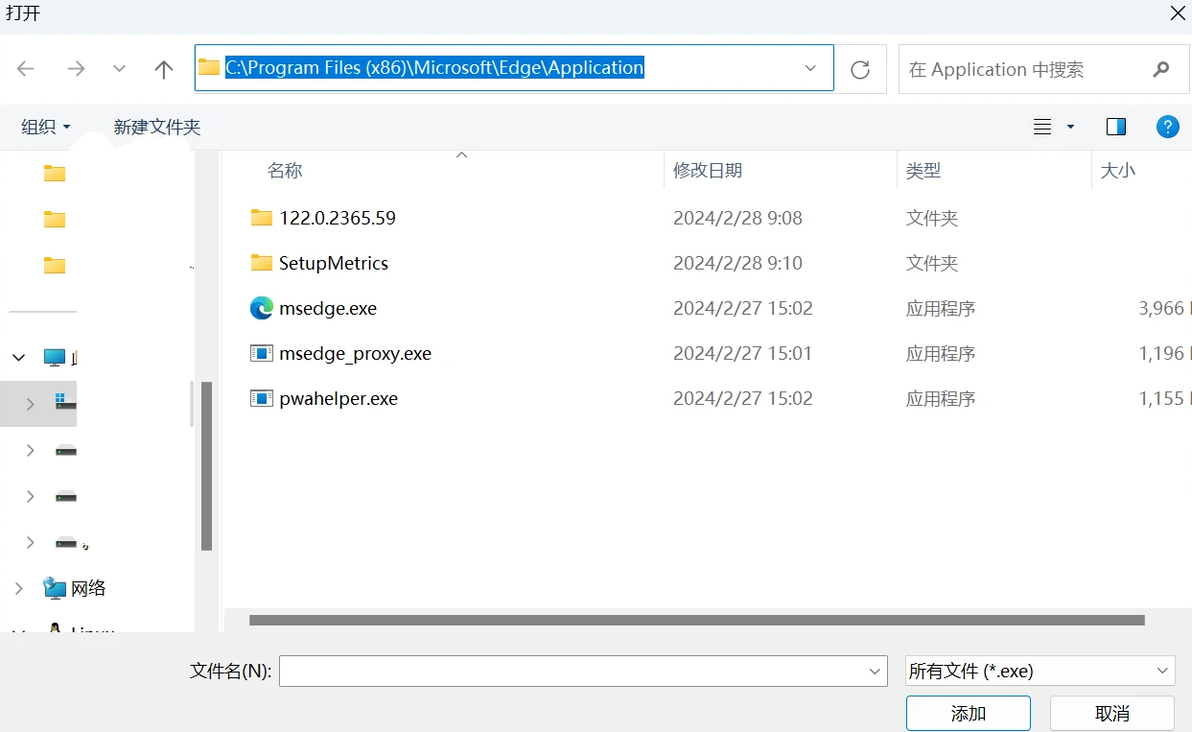Open the 组织 menu
This screenshot has height=732, width=1192.
[x=46, y=127]
